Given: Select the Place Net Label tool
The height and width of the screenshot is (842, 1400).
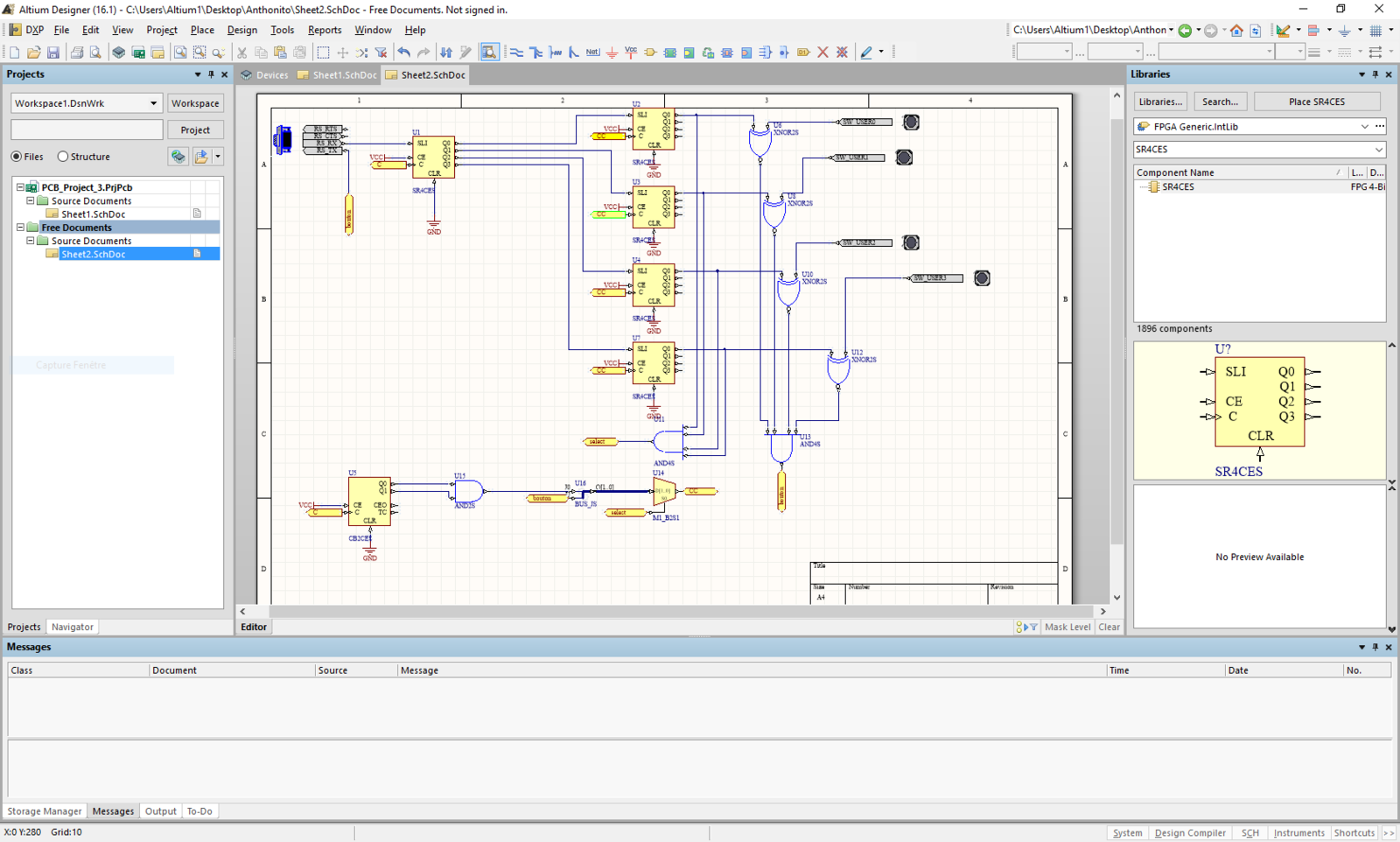Looking at the screenshot, I should pyautogui.click(x=592, y=53).
